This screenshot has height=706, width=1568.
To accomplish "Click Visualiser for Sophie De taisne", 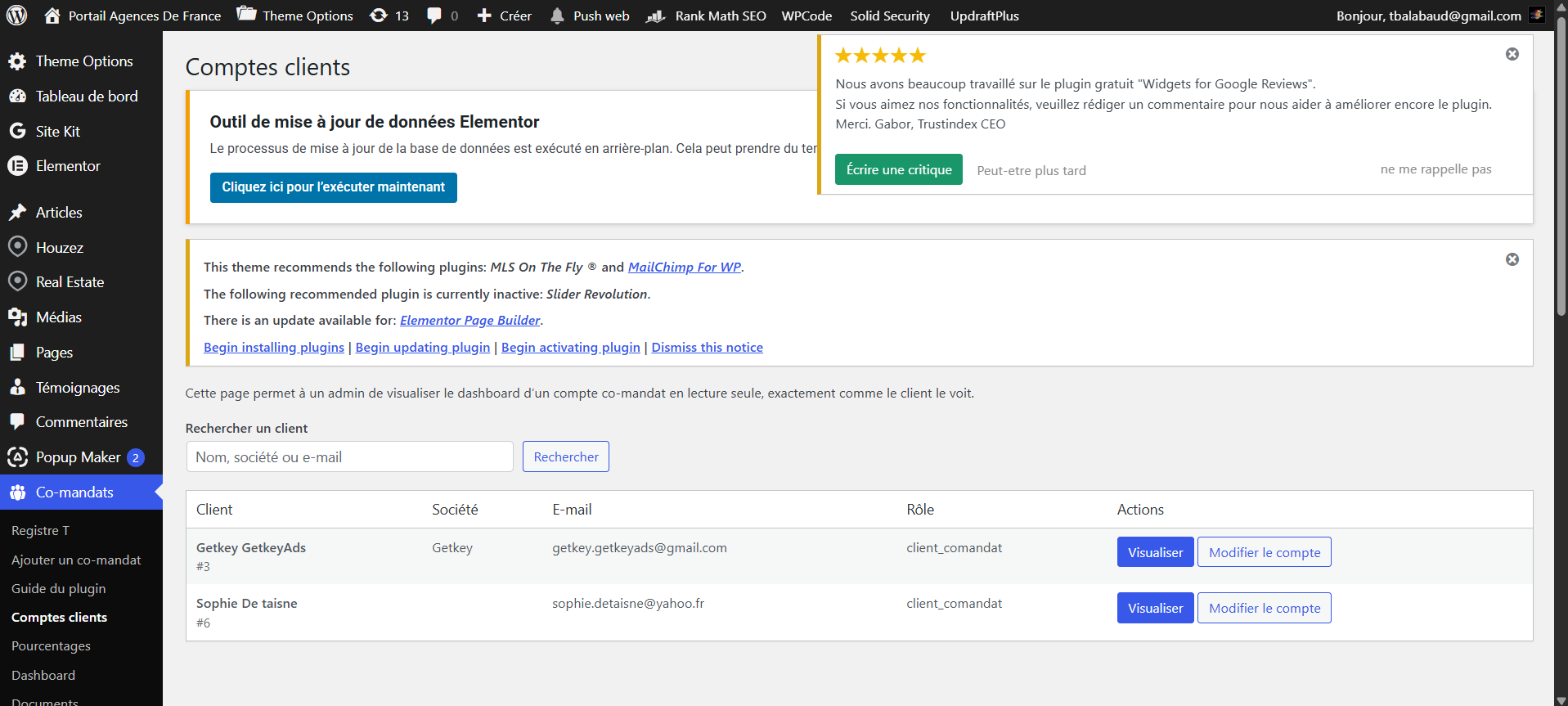I will click(1155, 608).
